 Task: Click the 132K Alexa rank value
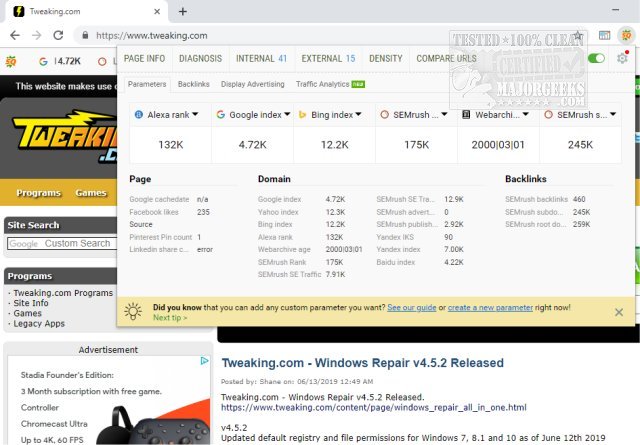(171, 145)
